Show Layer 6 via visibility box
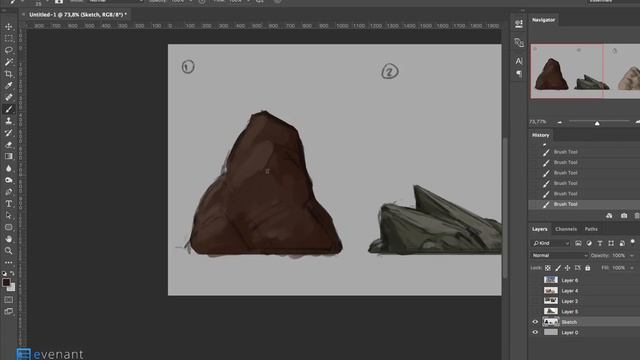The width and height of the screenshot is (640, 360). (535, 280)
